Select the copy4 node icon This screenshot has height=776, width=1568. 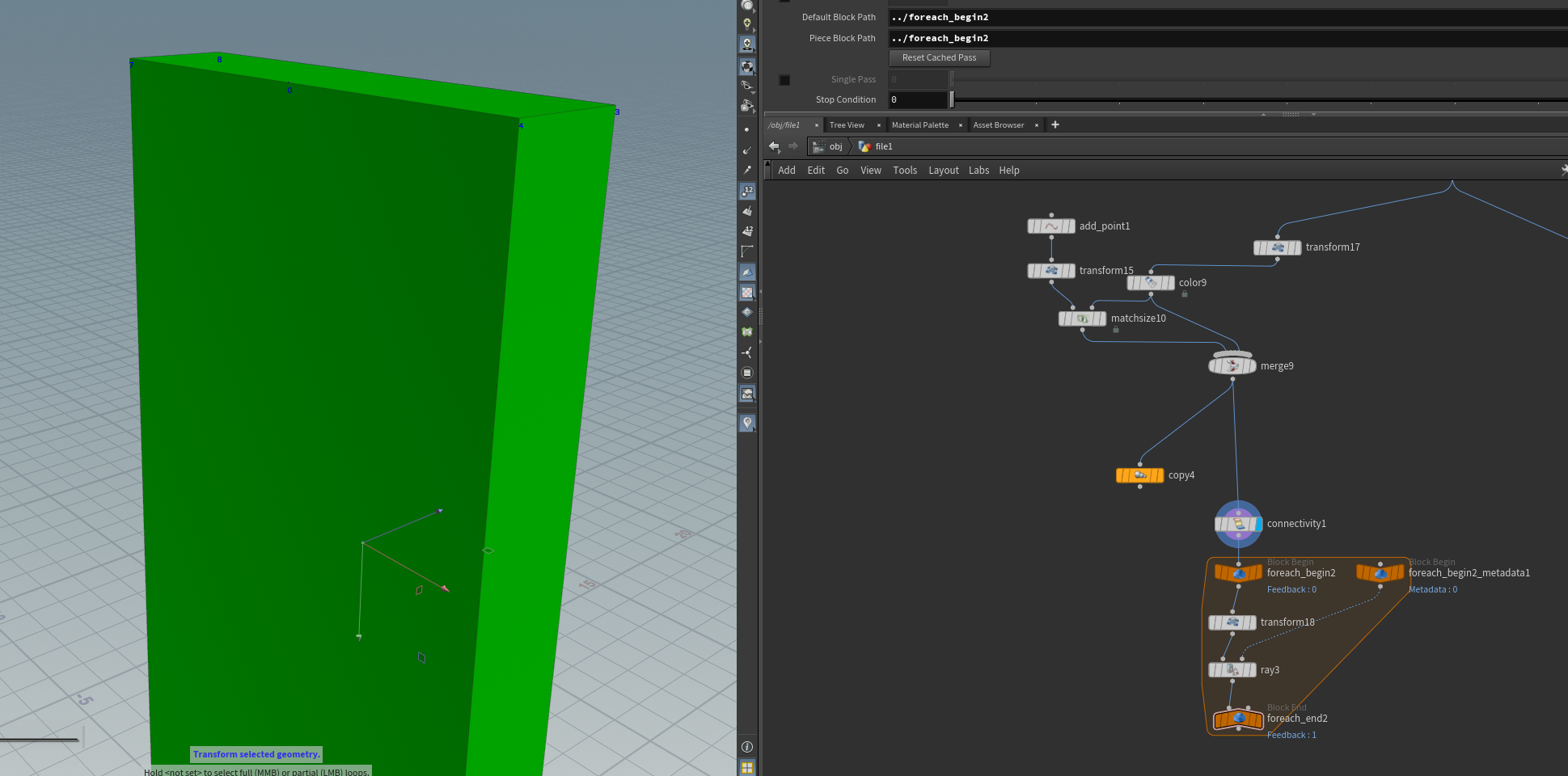pyautogui.click(x=1139, y=475)
